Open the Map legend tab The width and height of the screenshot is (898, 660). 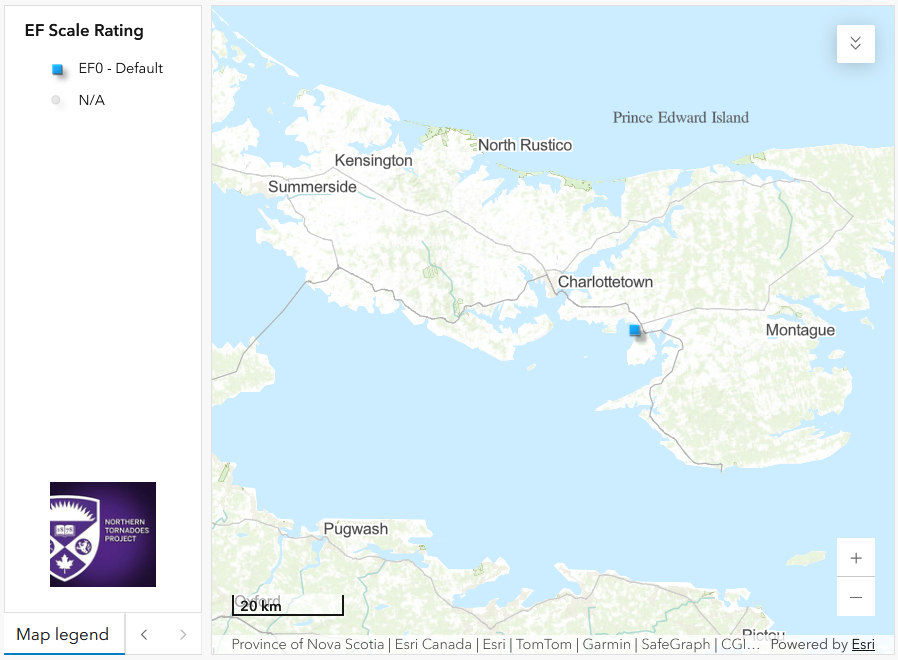point(63,634)
